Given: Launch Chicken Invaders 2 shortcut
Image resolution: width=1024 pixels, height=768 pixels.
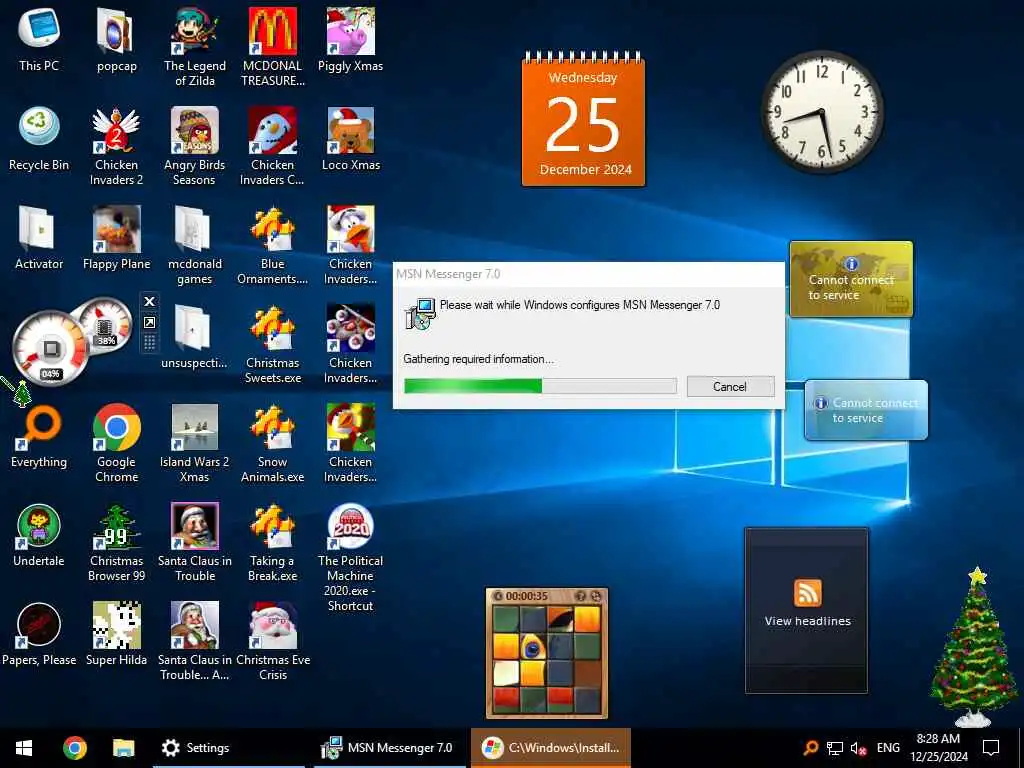Looking at the screenshot, I should click(x=116, y=145).
